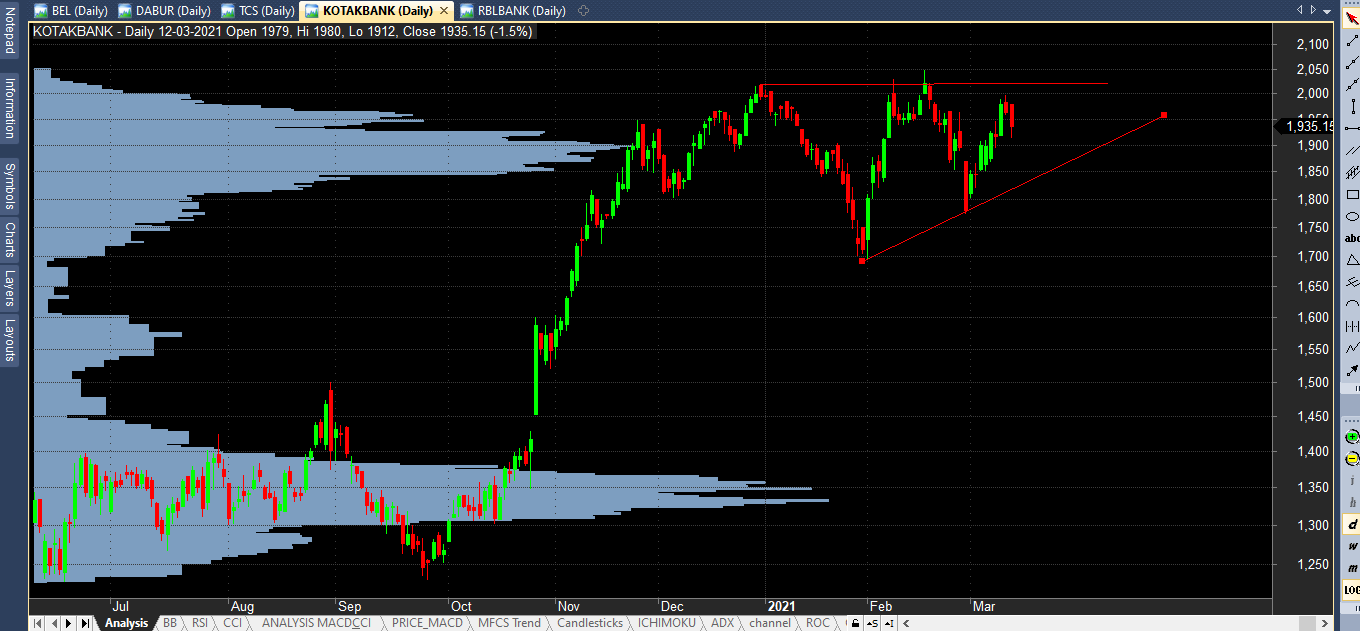Toggle the chart lock icon
The width and height of the screenshot is (1360, 631).
855,623
